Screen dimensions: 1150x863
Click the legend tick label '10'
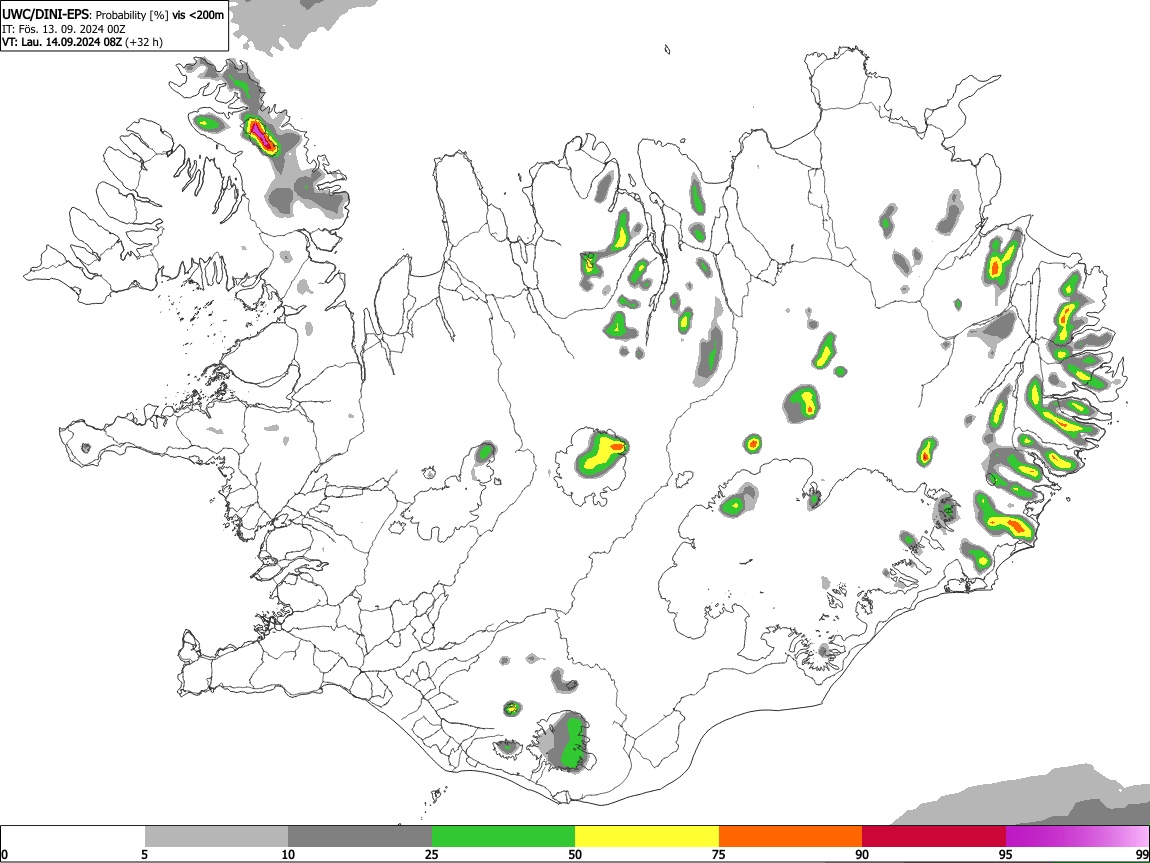pyautogui.click(x=288, y=855)
